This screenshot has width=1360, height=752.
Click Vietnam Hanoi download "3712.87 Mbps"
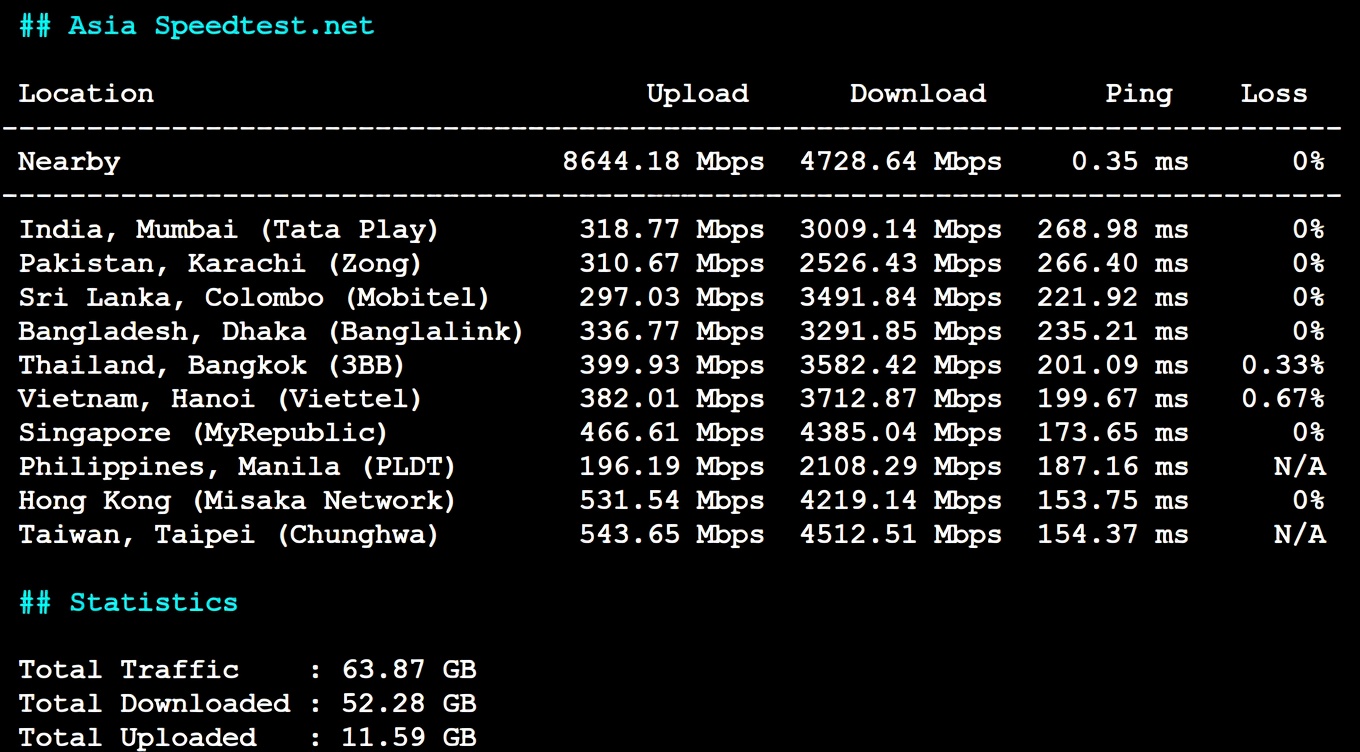pos(901,400)
